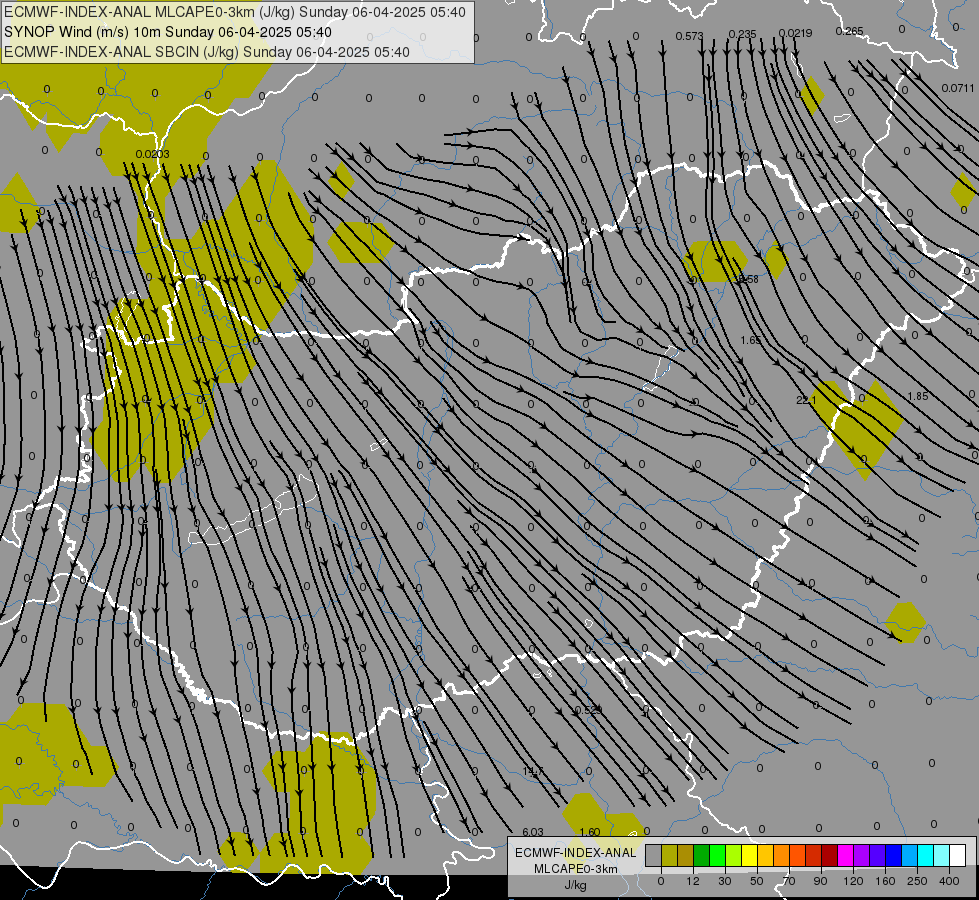
Task: Click the gray swatch in the legend
Action: click(653, 855)
